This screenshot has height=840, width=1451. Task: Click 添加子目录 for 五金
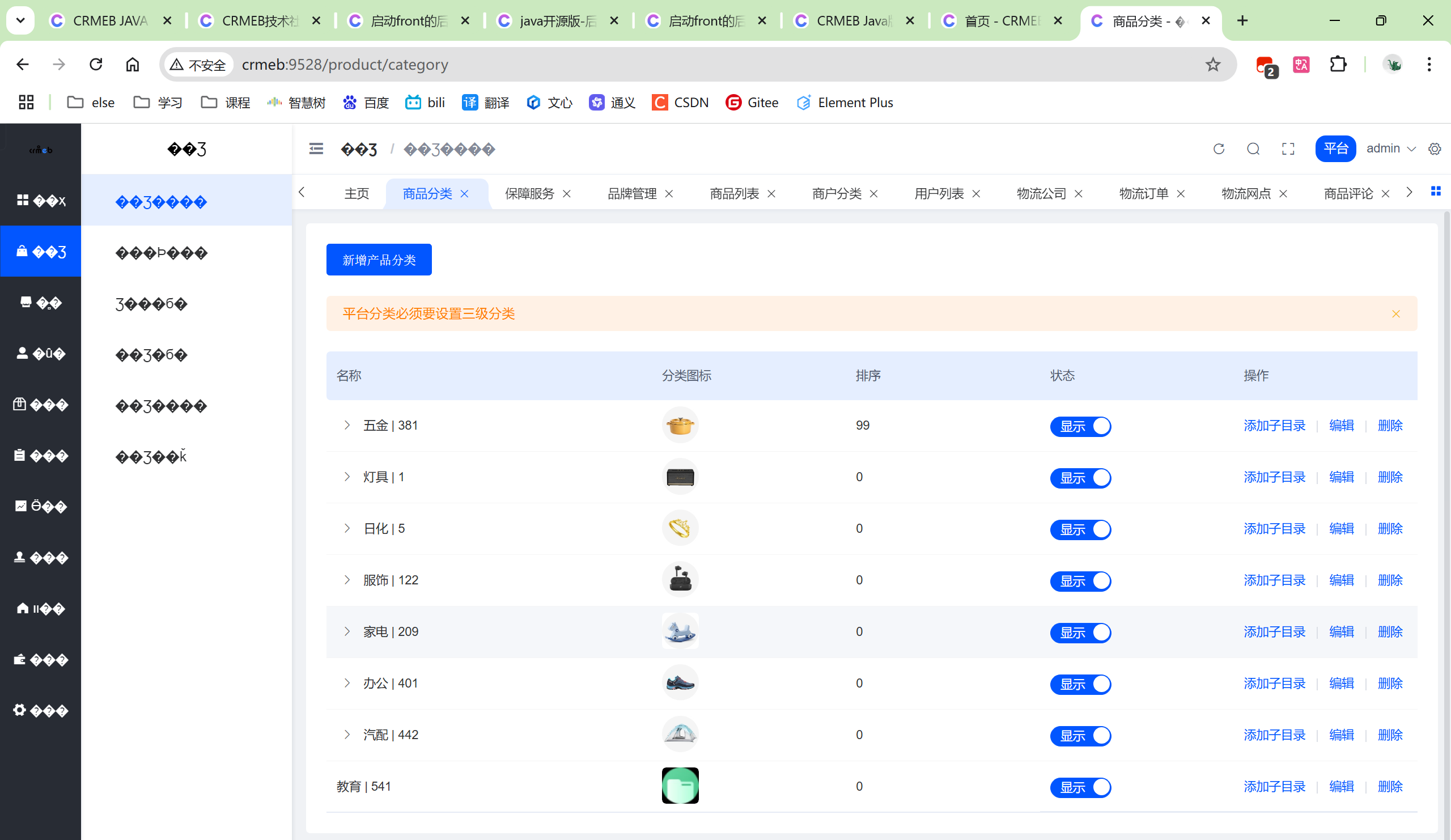click(1274, 426)
